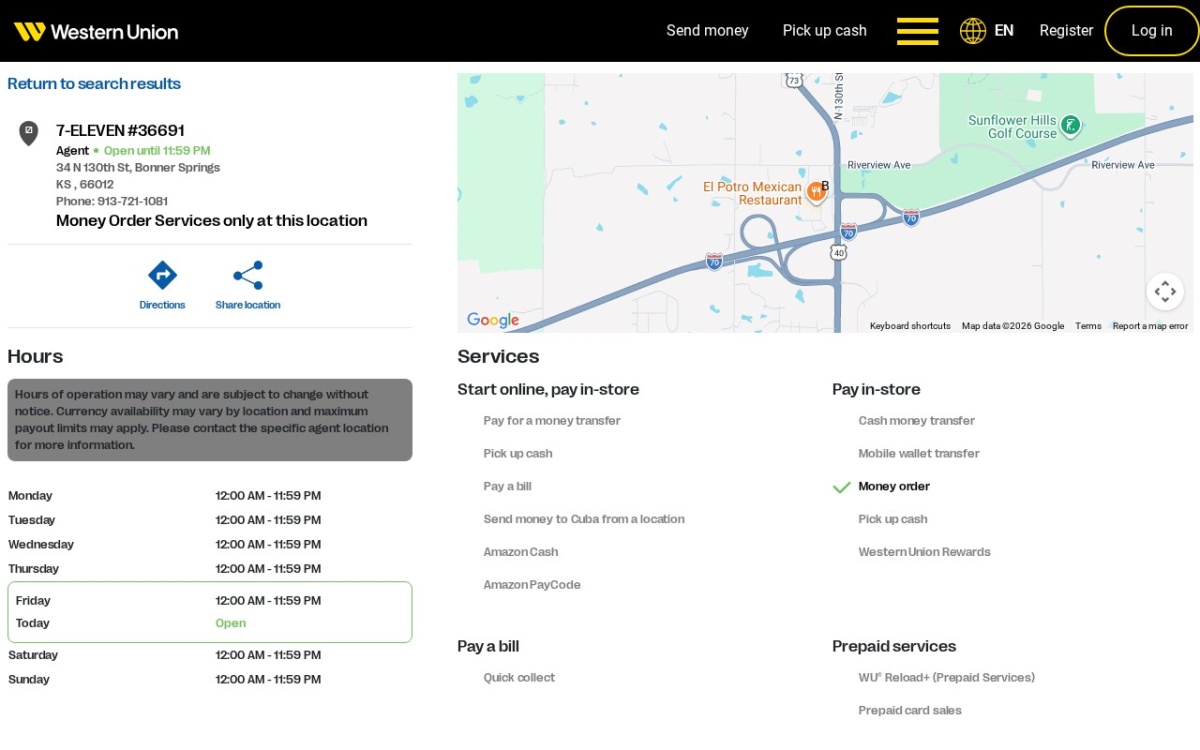The width and height of the screenshot is (1200, 750).
Task: Click 'Map data ©2026 Google' text
Action: (x=1013, y=326)
